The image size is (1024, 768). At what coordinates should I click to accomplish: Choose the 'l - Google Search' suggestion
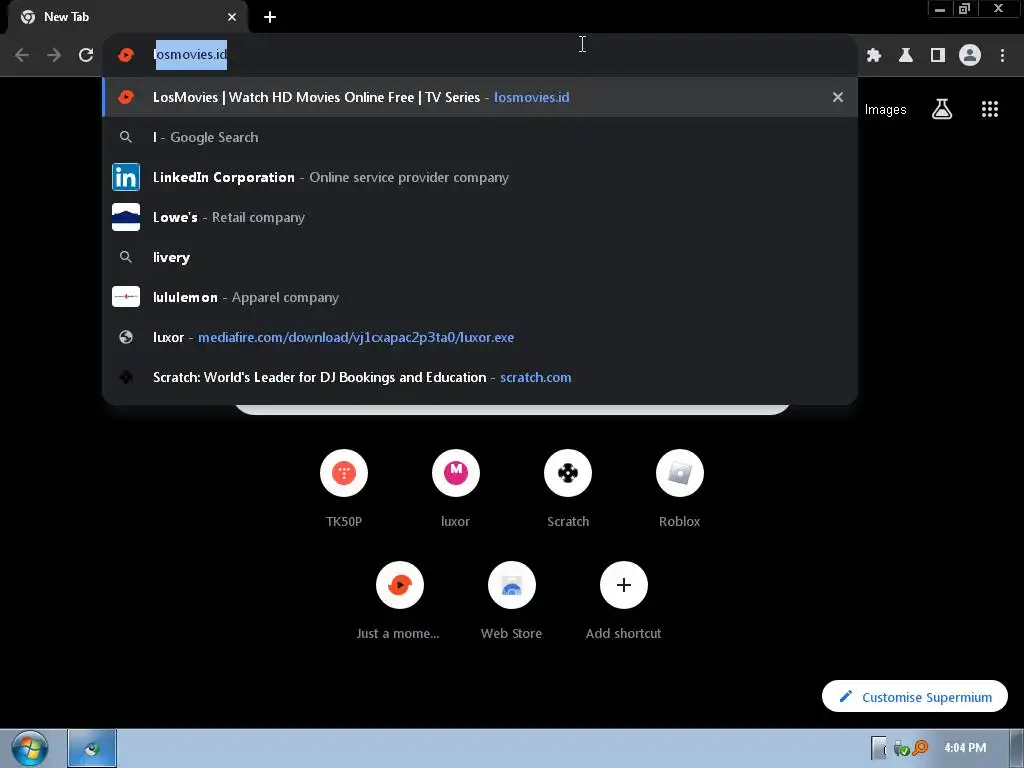[x=480, y=137]
